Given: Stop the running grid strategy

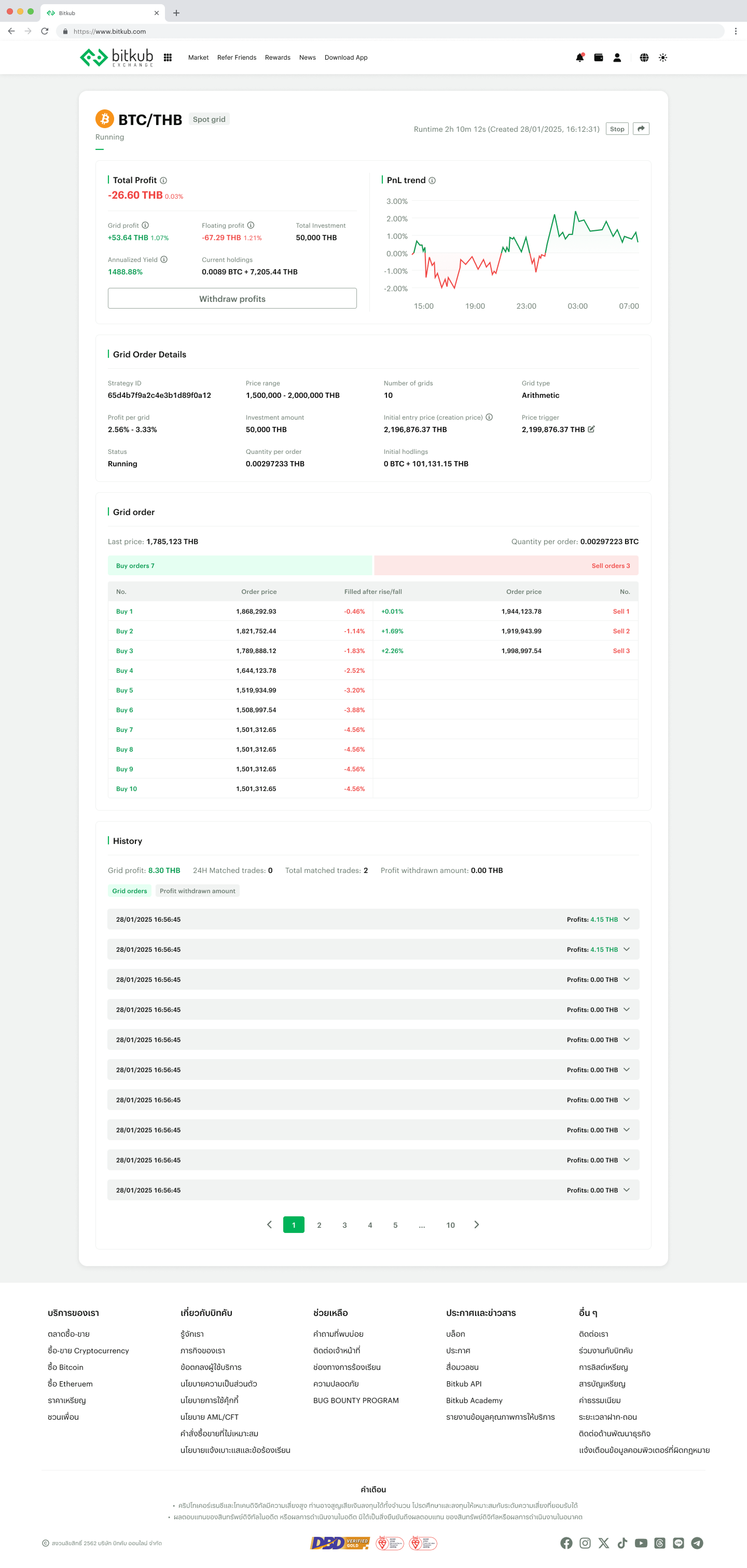Looking at the screenshot, I should pyautogui.click(x=617, y=129).
